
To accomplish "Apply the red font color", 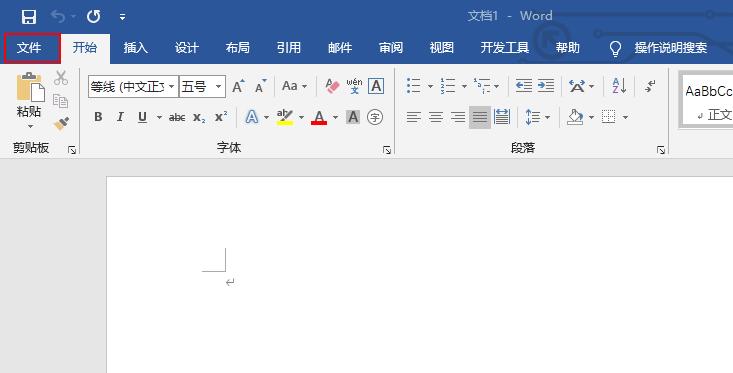I will click(319, 117).
